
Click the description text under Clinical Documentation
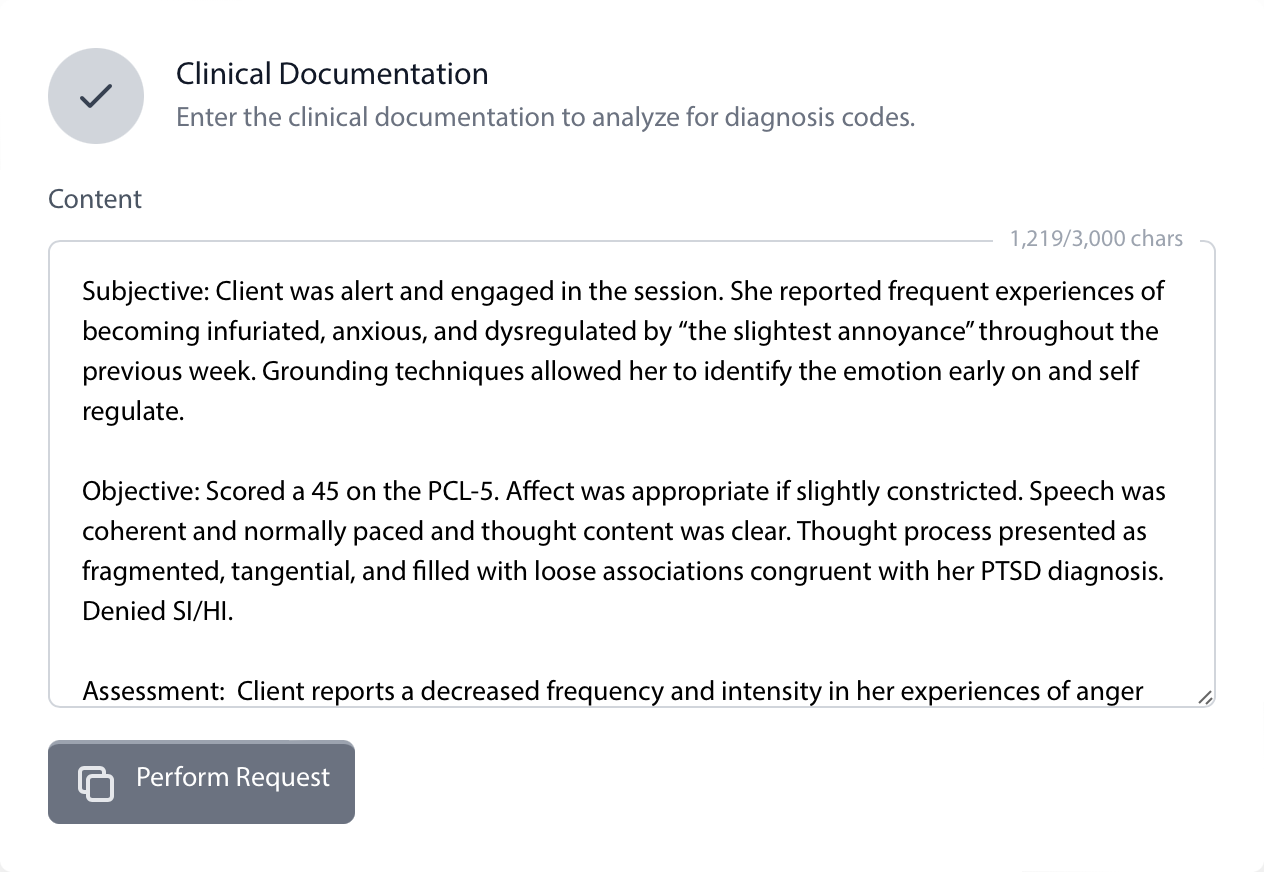point(545,117)
